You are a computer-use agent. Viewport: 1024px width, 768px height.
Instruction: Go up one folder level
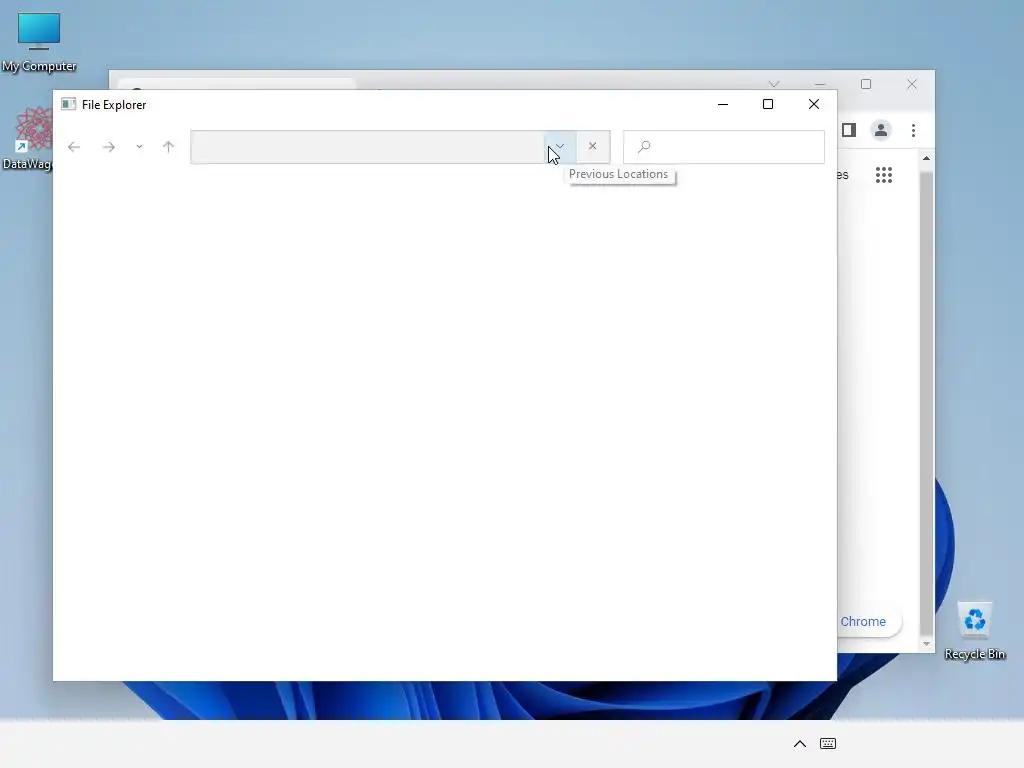[x=168, y=147]
